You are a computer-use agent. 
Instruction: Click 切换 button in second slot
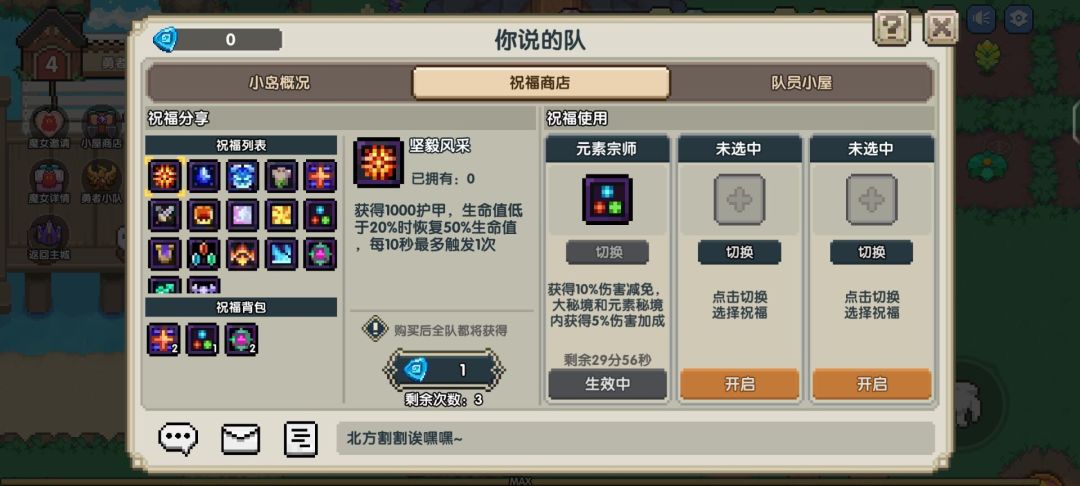click(740, 253)
